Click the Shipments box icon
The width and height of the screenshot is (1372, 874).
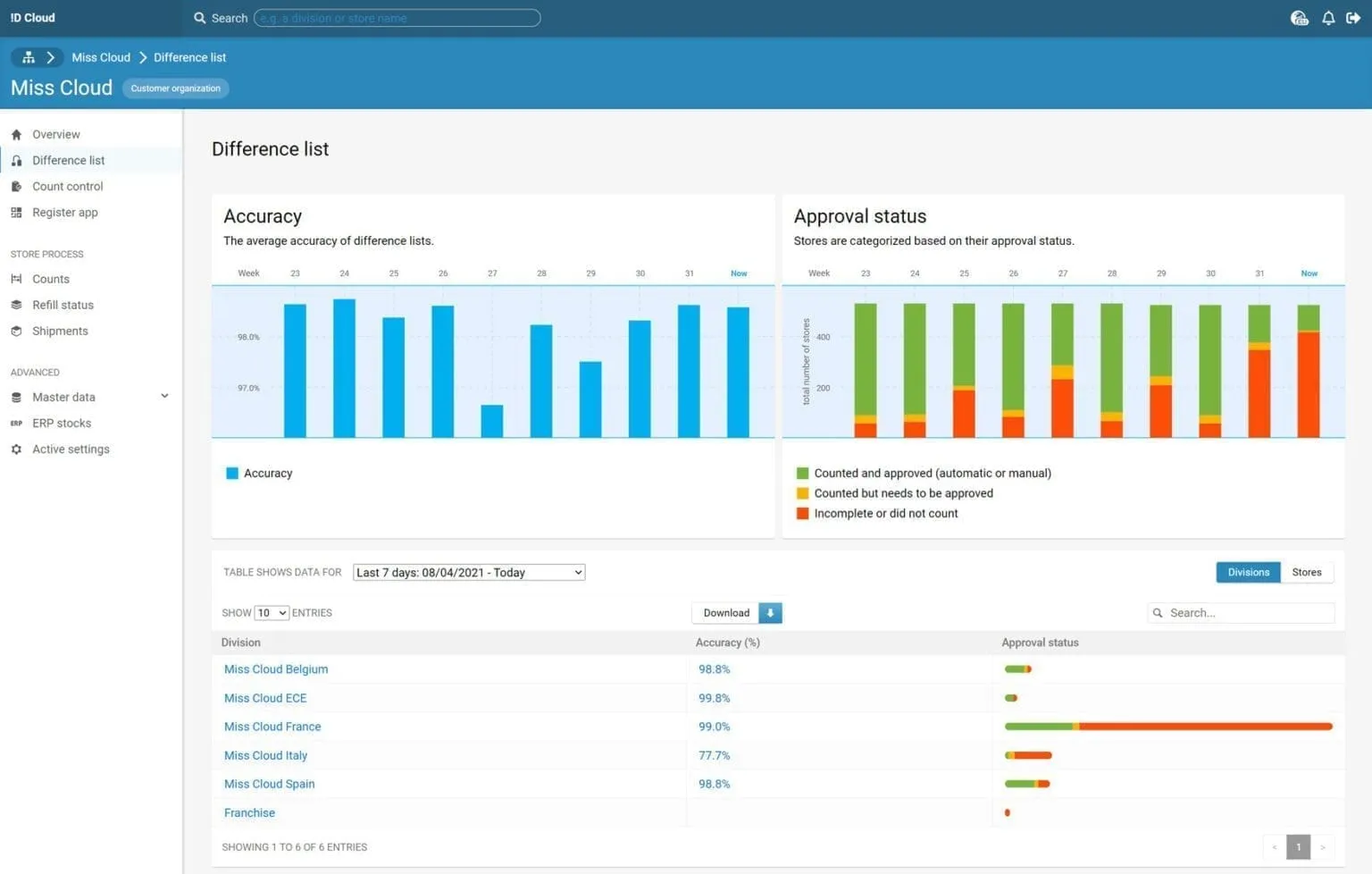[x=16, y=332]
